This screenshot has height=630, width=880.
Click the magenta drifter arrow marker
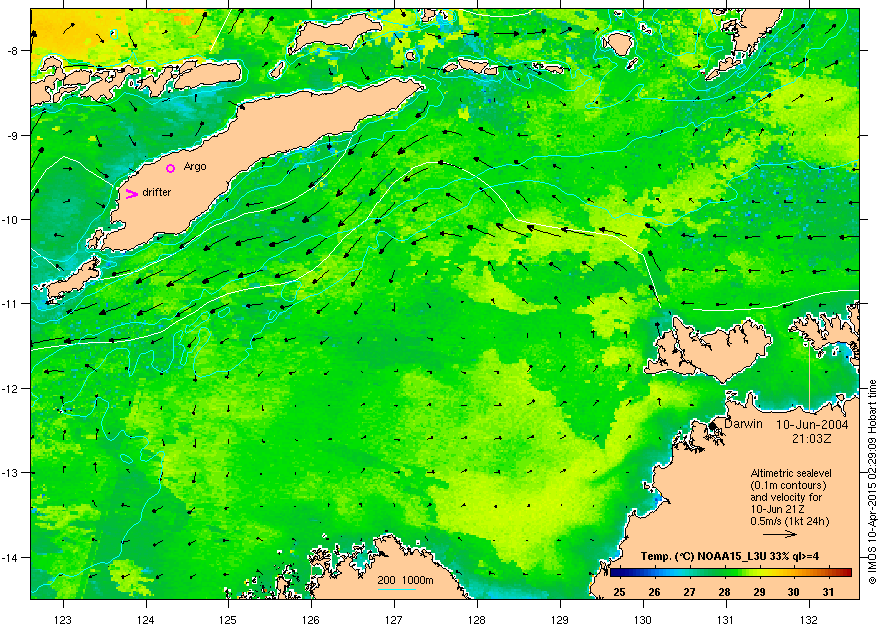131,194
